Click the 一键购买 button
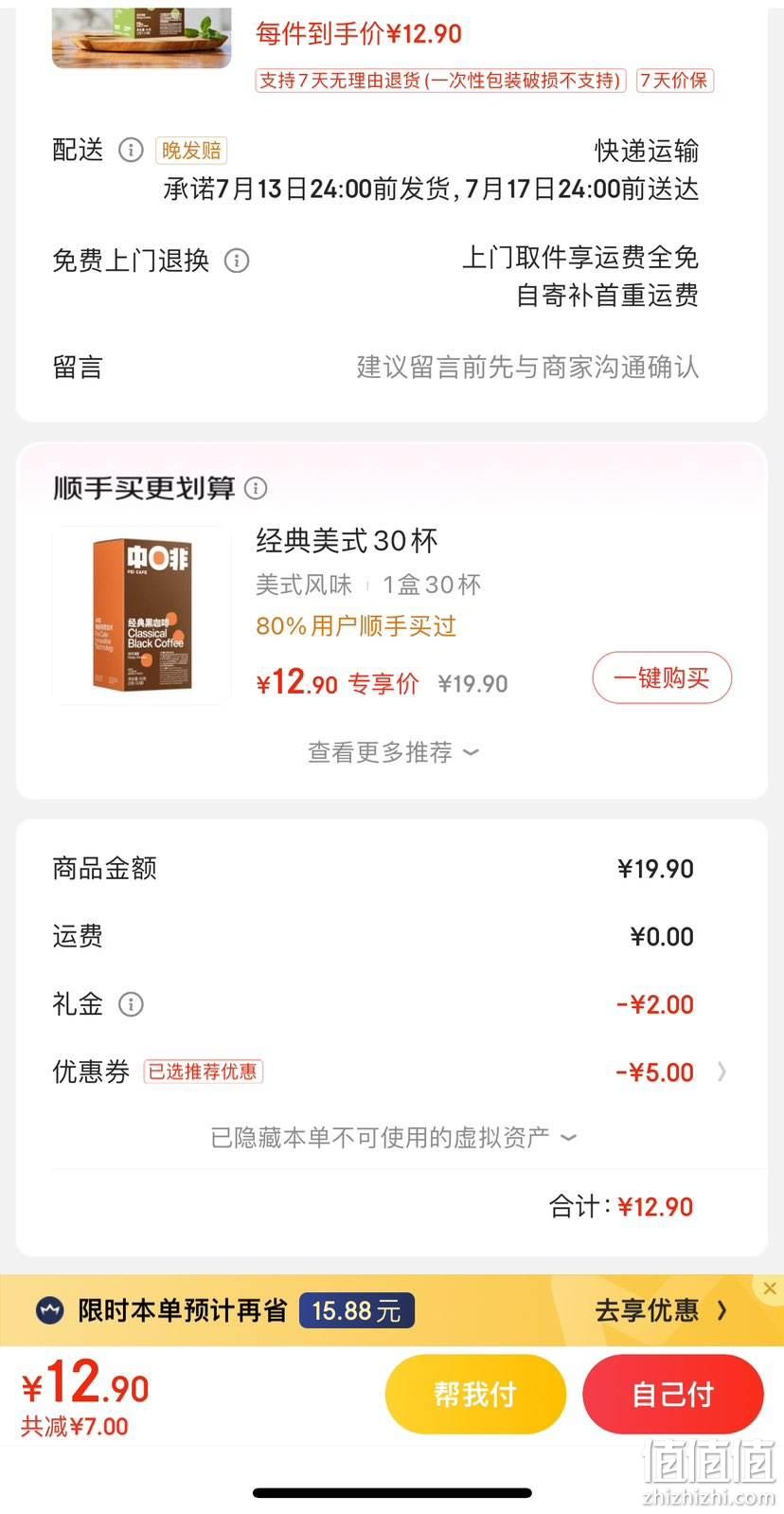This screenshot has height=1514, width=784. pyautogui.click(x=662, y=678)
